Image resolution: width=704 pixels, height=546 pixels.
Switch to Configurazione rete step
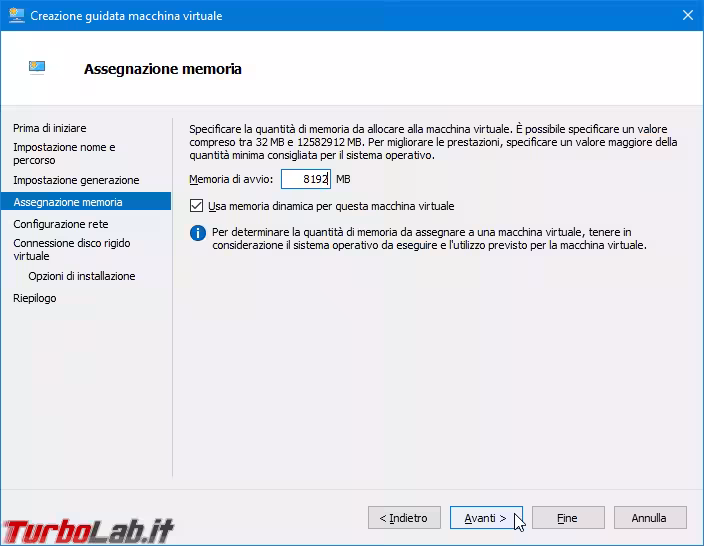point(60,224)
